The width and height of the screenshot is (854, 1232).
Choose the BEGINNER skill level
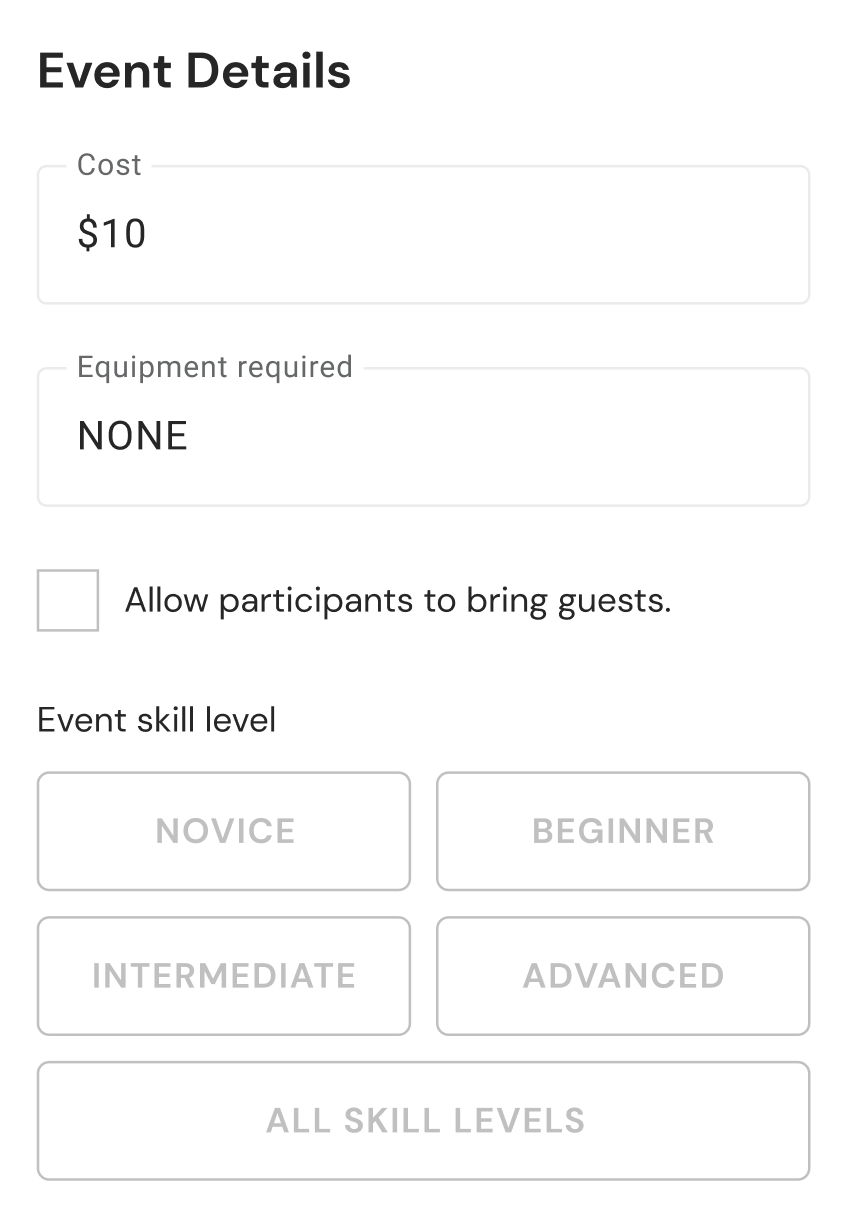[623, 831]
